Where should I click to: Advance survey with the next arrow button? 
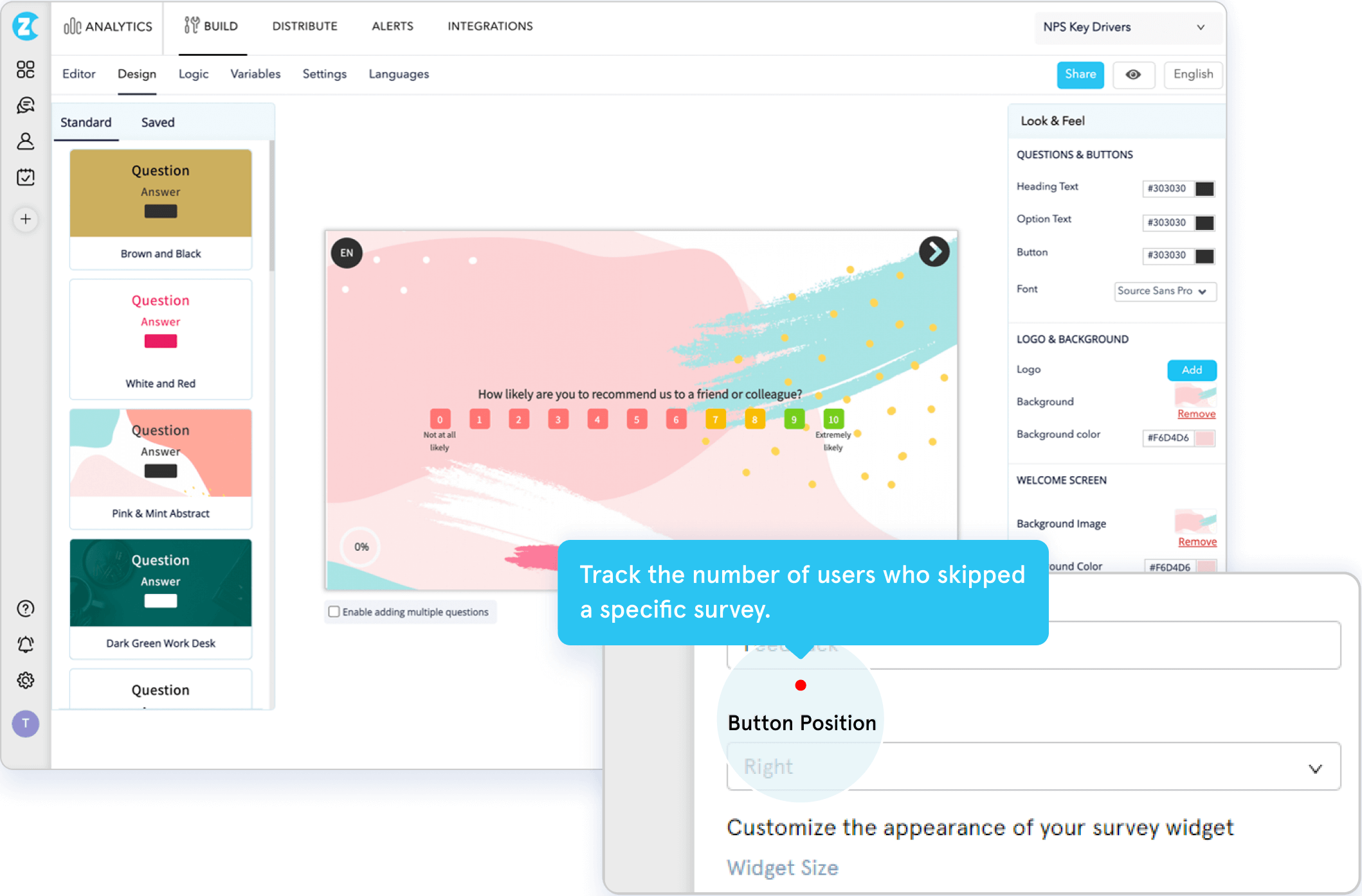[x=934, y=252]
